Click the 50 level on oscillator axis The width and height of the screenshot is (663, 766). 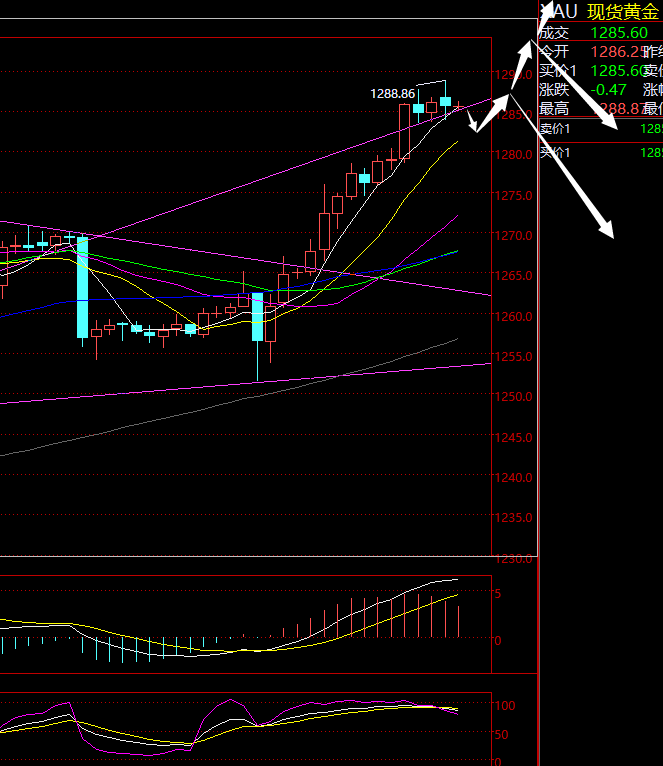[x=501, y=735]
